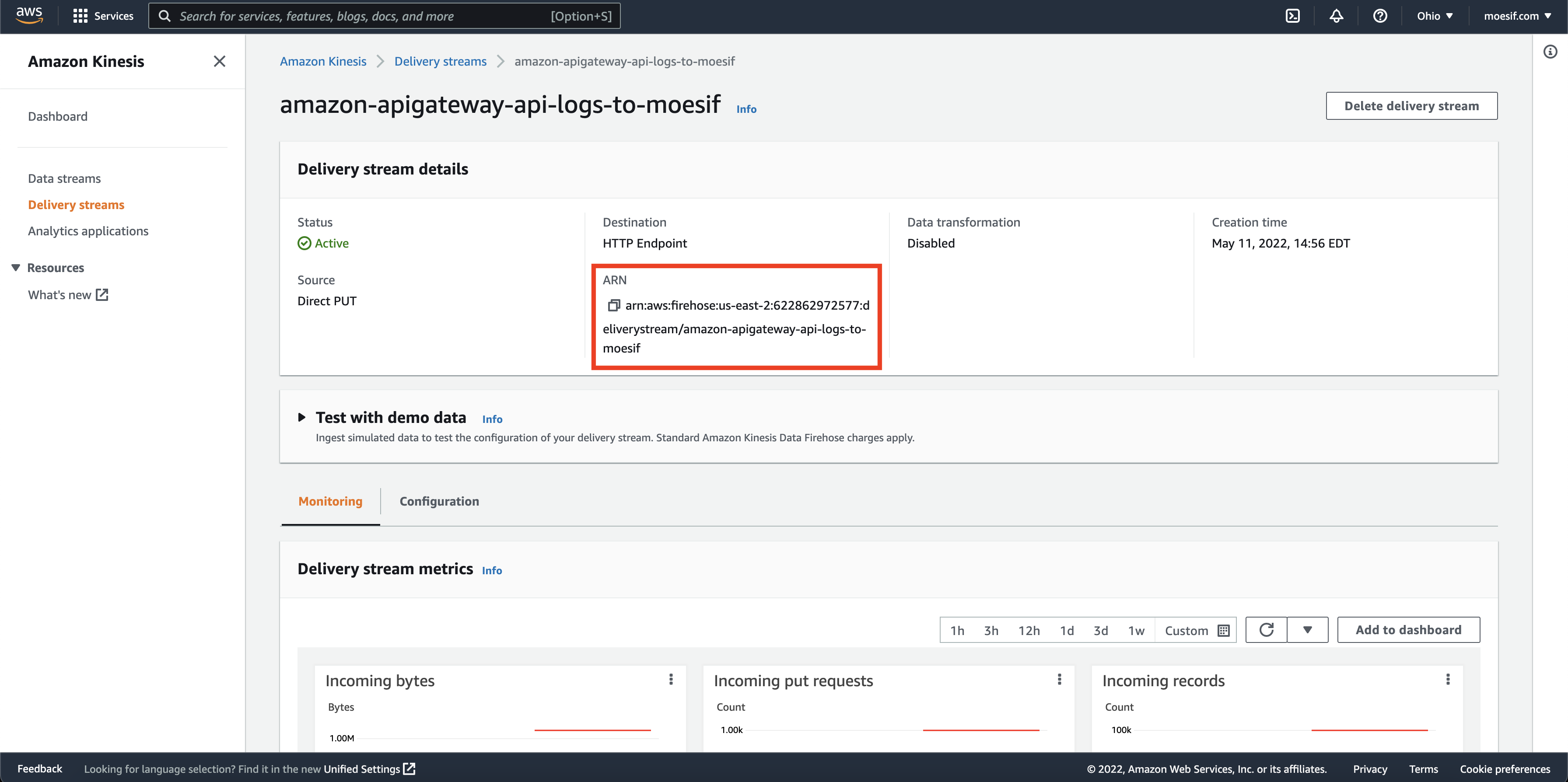Open the notifications bell

(1336, 16)
